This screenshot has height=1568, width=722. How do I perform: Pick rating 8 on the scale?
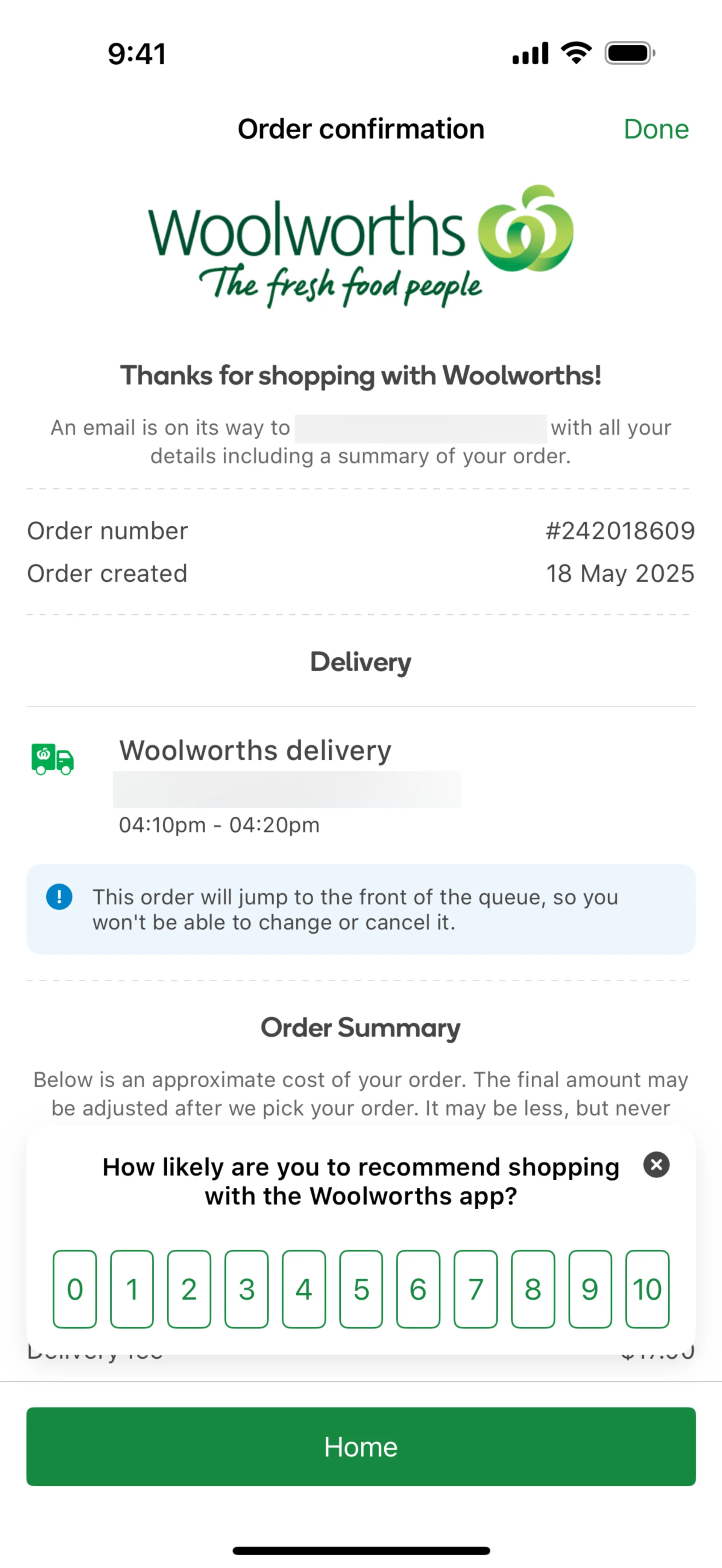click(533, 1289)
